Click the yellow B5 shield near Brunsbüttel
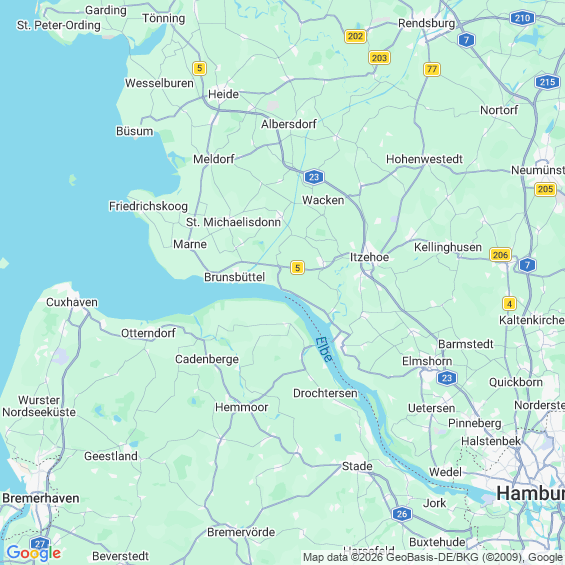Viewport: 565px width, 565px height. tap(297, 267)
